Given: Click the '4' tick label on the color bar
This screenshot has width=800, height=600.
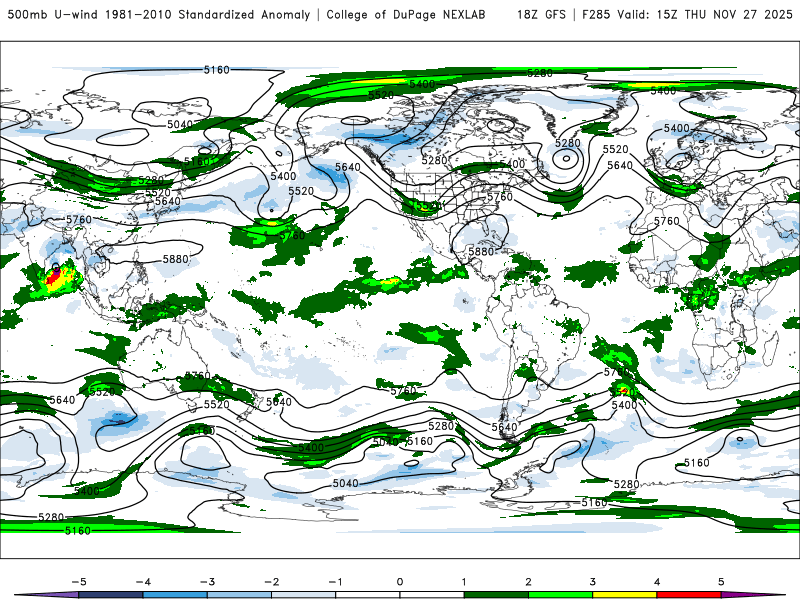Looking at the screenshot, I should pyautogui.click(x=657, y=582).
